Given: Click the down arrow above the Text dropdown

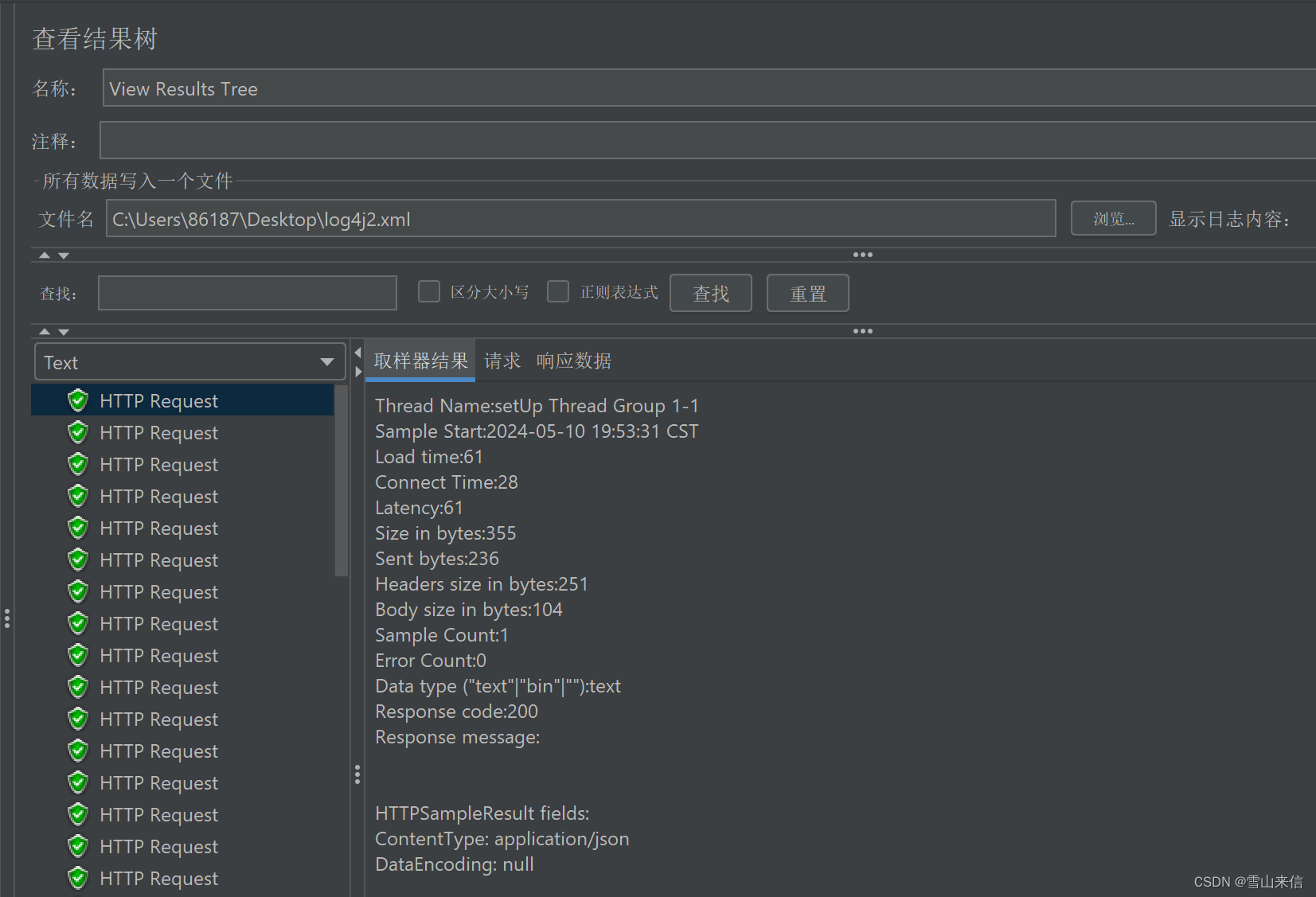Looking at the screenshot, I should pos(64,331).
